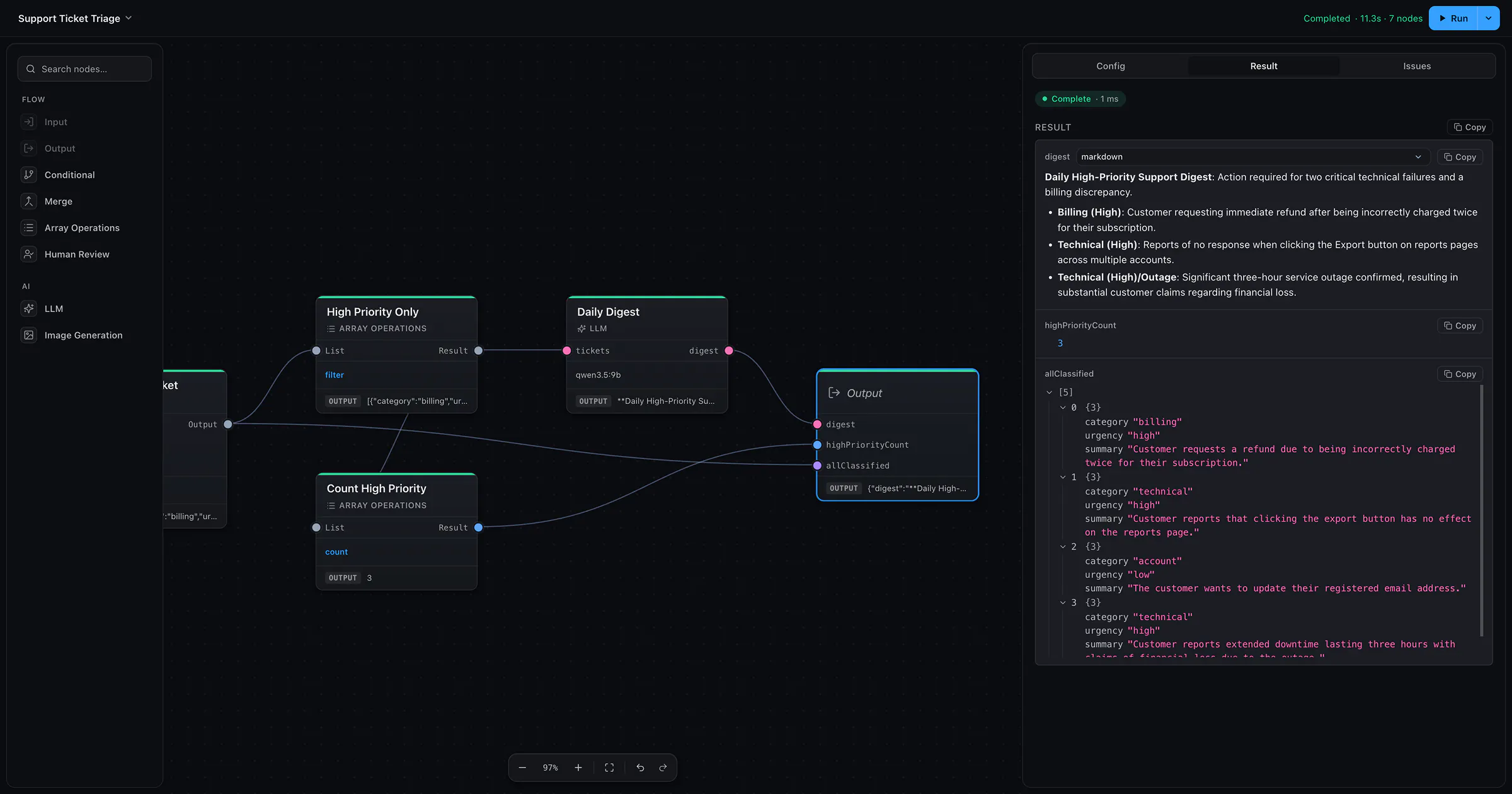The height and width of the screenshot is (794, 1512).
Task: Click the List port of High Priority Only
Action: (316, 350)
